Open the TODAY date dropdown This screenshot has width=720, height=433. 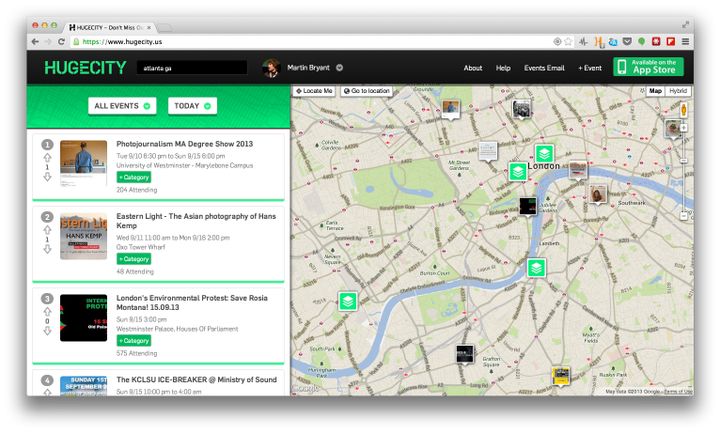[192, 106]
